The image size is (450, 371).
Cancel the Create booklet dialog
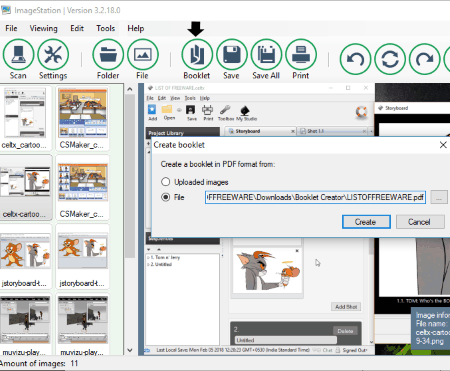tap(420, 222)
